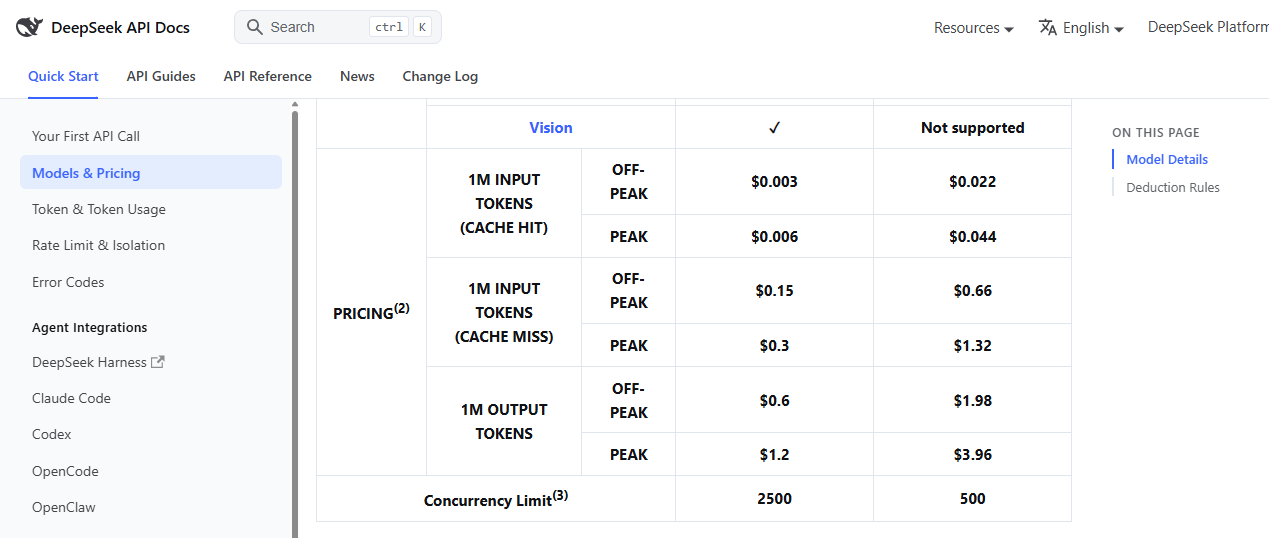Open the Resources dropdown menu
This screenshot has width=1269, height=538.
(974, 28)
